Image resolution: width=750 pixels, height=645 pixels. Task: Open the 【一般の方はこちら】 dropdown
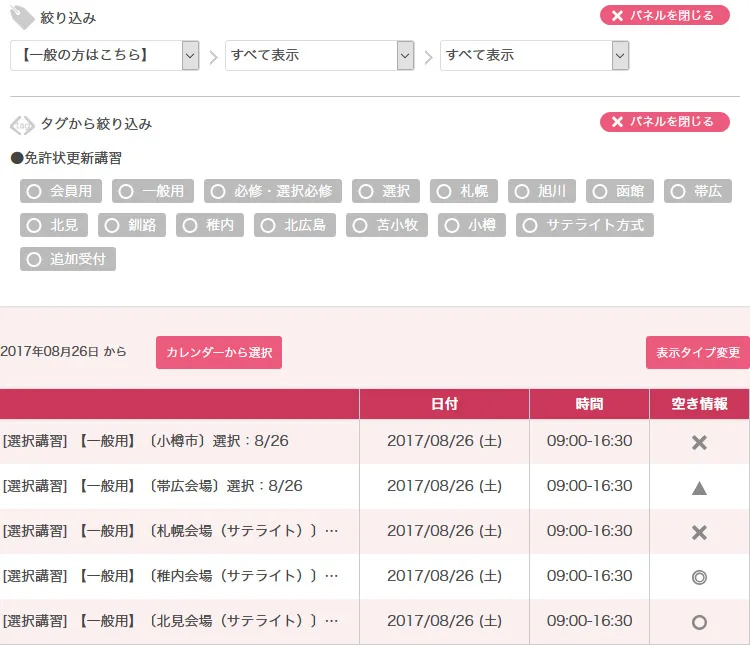pyautogui.click(x=104, y=56)
